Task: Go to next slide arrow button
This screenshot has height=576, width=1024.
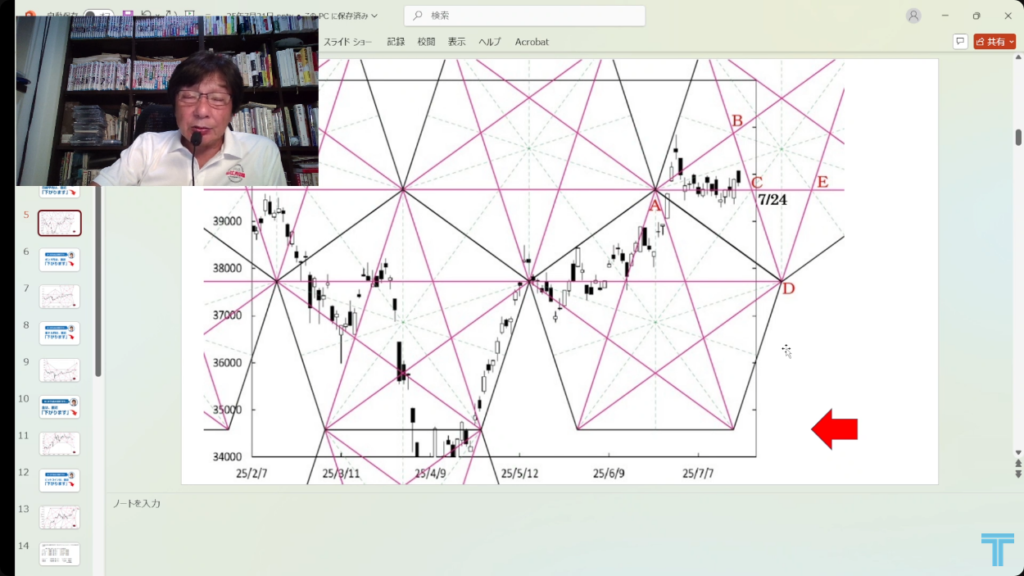Action: tap(1018, 474)
